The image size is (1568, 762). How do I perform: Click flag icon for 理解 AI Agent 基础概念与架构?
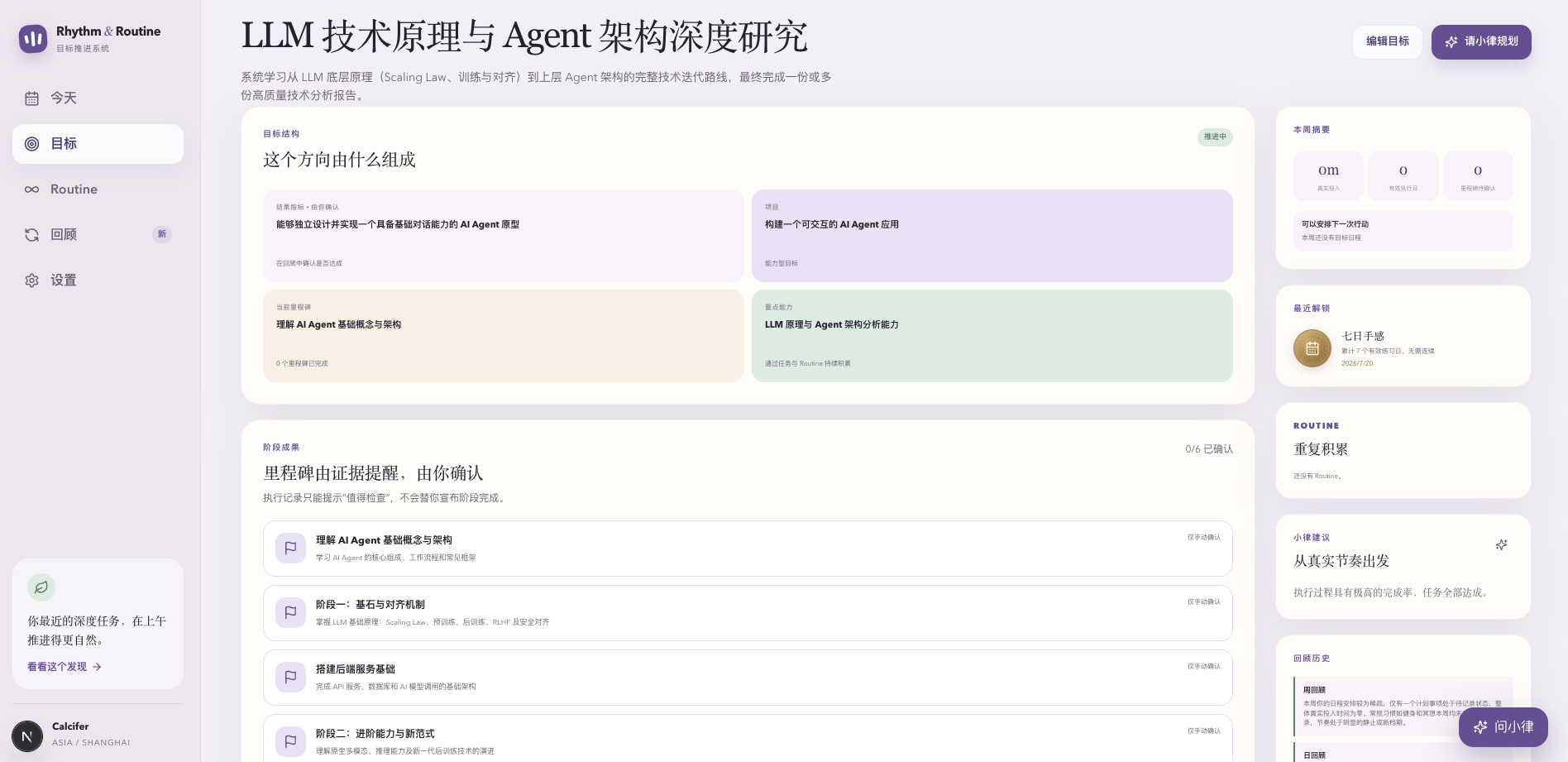tap(290, 548)
